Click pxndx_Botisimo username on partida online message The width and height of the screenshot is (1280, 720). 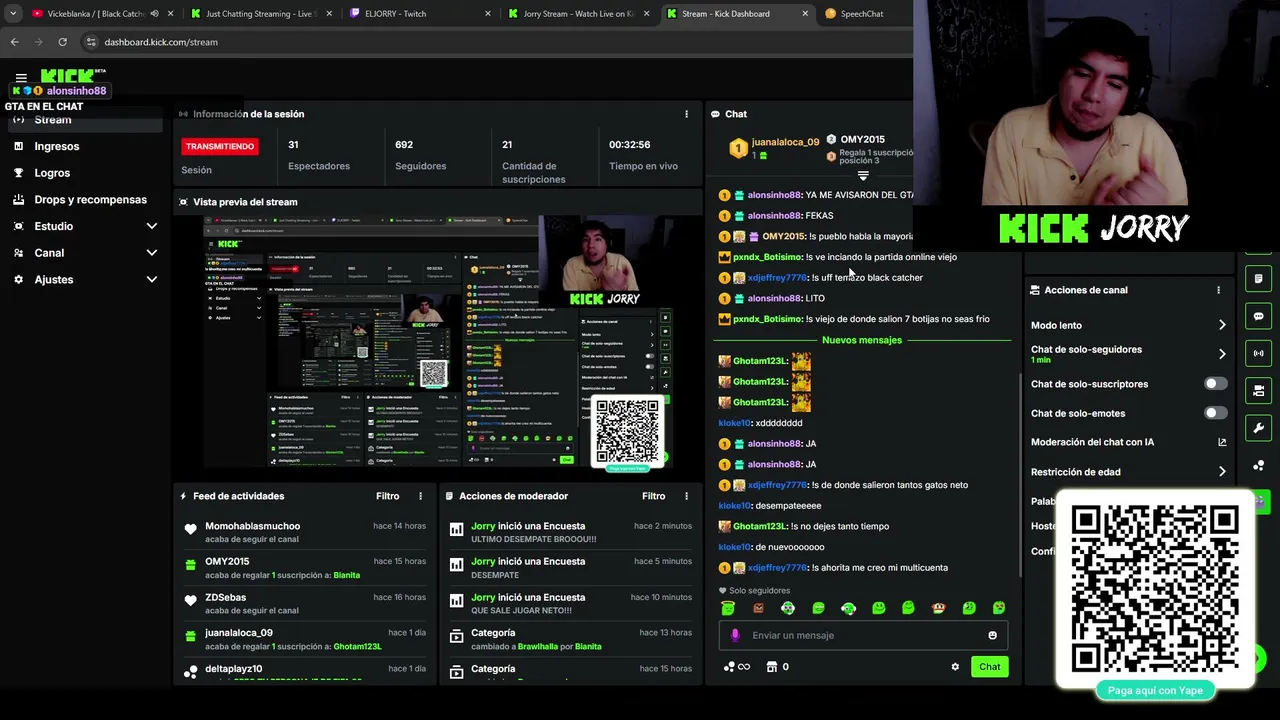(767, 257)
